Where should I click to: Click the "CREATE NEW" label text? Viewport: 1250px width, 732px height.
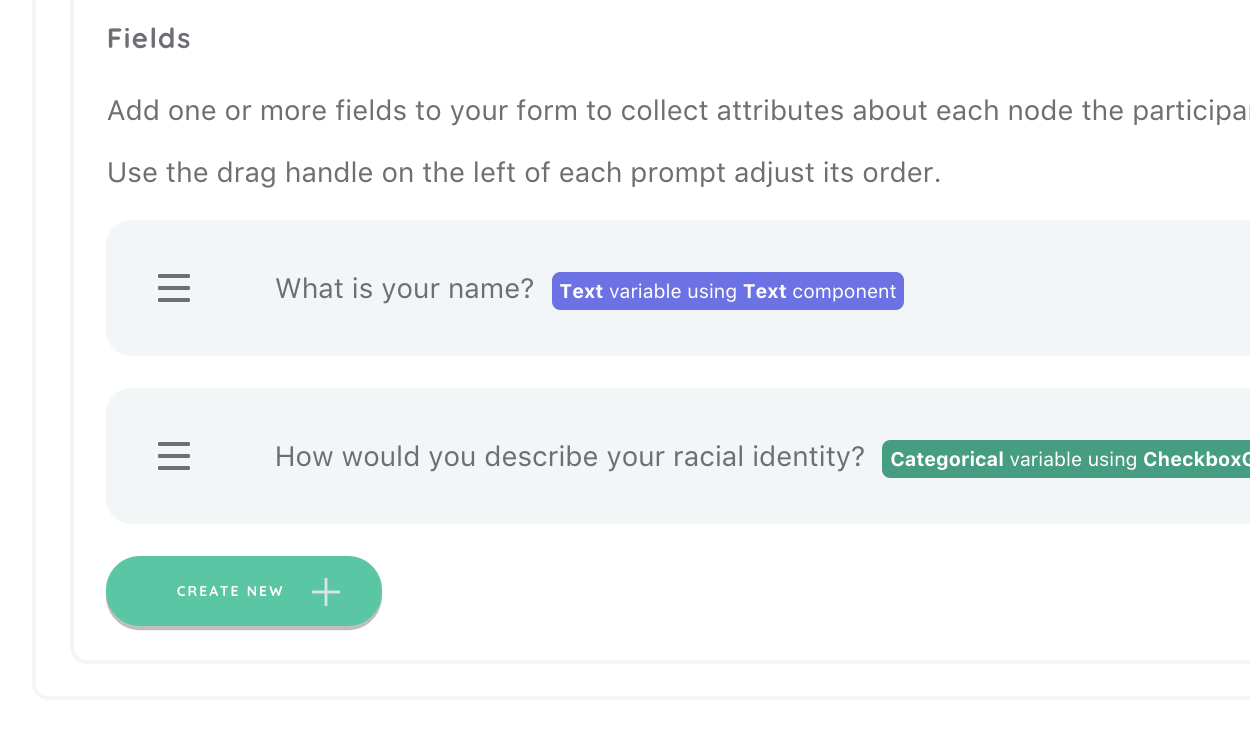230,592
